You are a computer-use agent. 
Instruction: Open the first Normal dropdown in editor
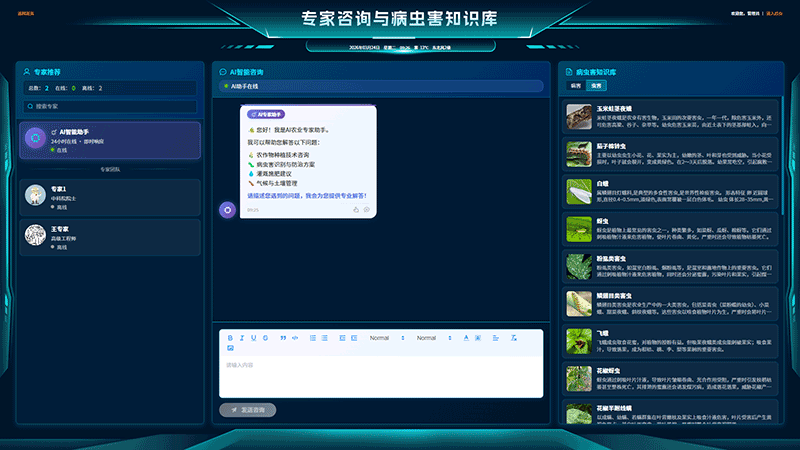click(x=386, y=338)
